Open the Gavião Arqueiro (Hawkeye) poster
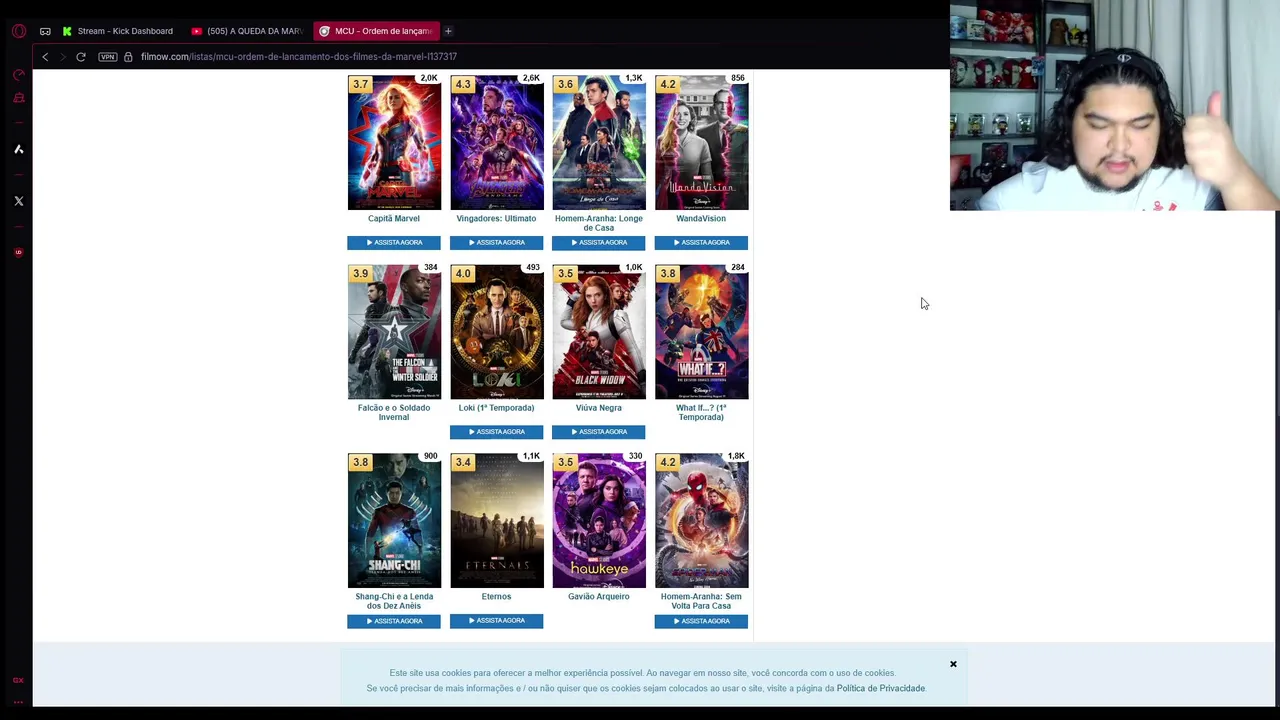 coord(599,521)
